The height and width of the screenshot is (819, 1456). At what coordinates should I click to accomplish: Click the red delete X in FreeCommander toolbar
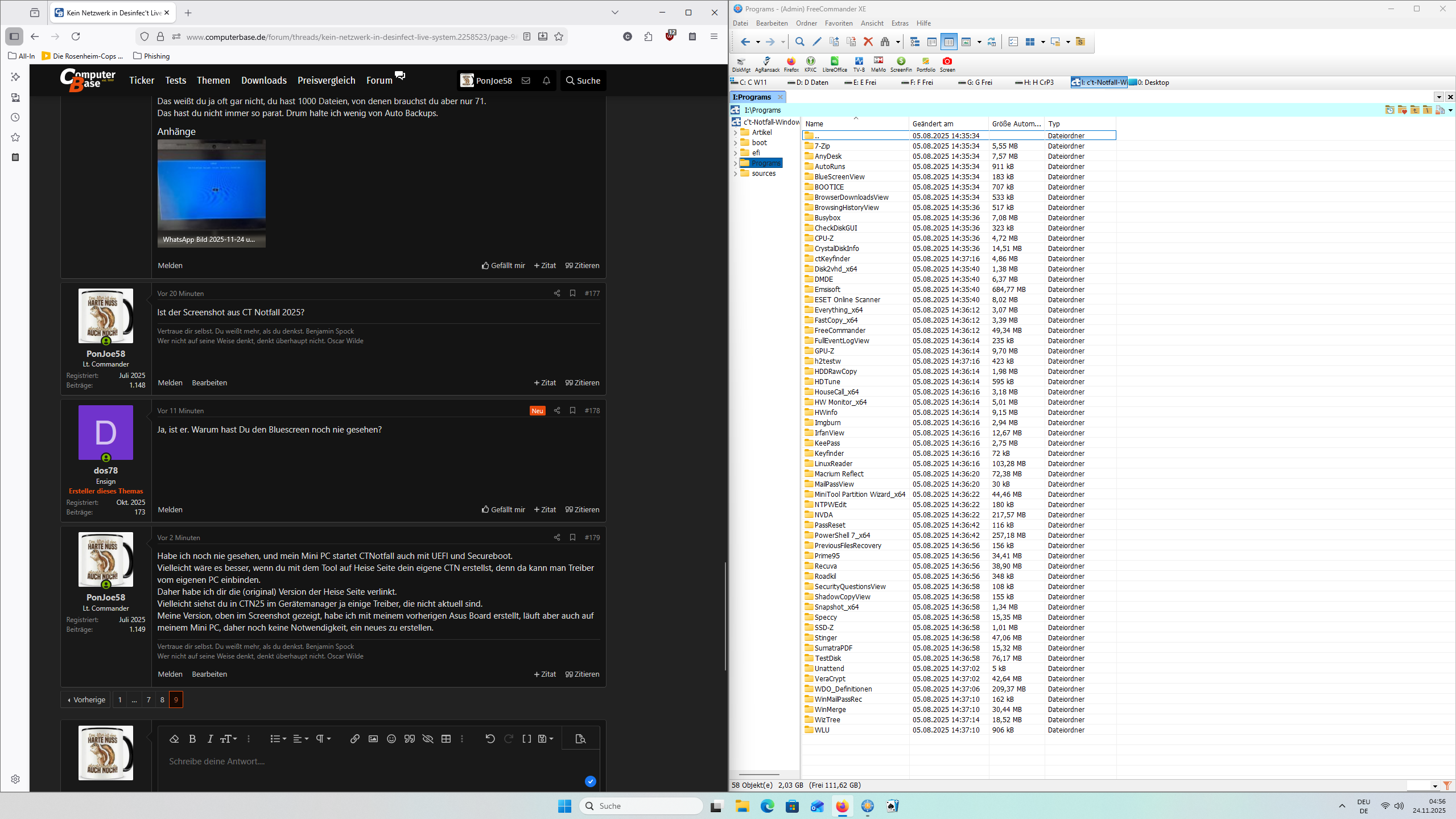(x=868, y=42)
